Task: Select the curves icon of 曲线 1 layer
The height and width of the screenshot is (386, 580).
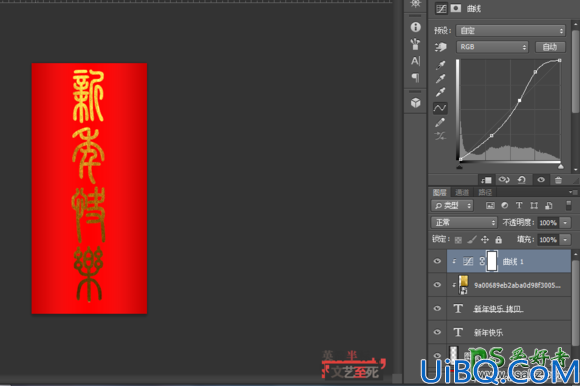Action: pyautogui.click(x=468, y=261)
